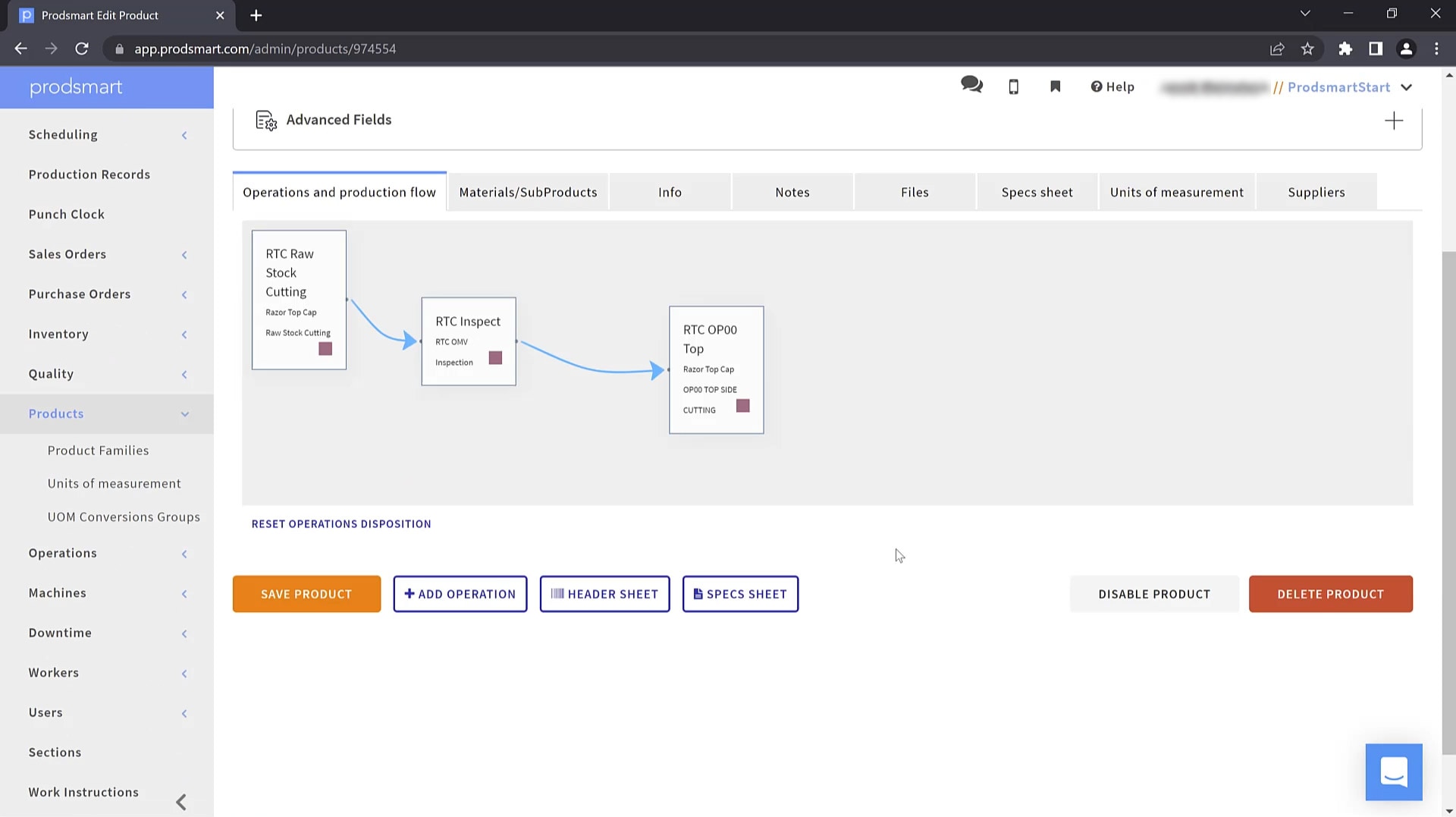Image resolution: width=1456 pixels, height=817 pixels.
Task: Open browser extensions puzzle icon
Action: (1345, 49)
